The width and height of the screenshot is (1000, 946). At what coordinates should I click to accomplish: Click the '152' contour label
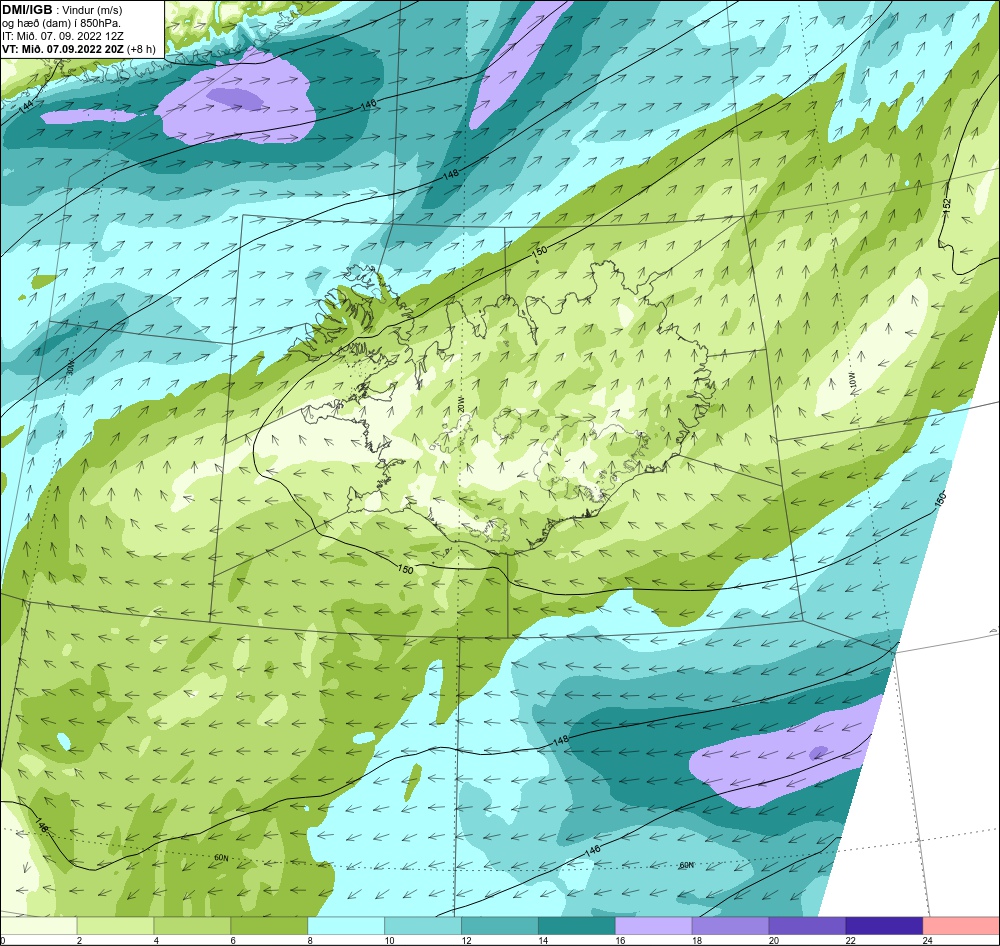point(946,205)
